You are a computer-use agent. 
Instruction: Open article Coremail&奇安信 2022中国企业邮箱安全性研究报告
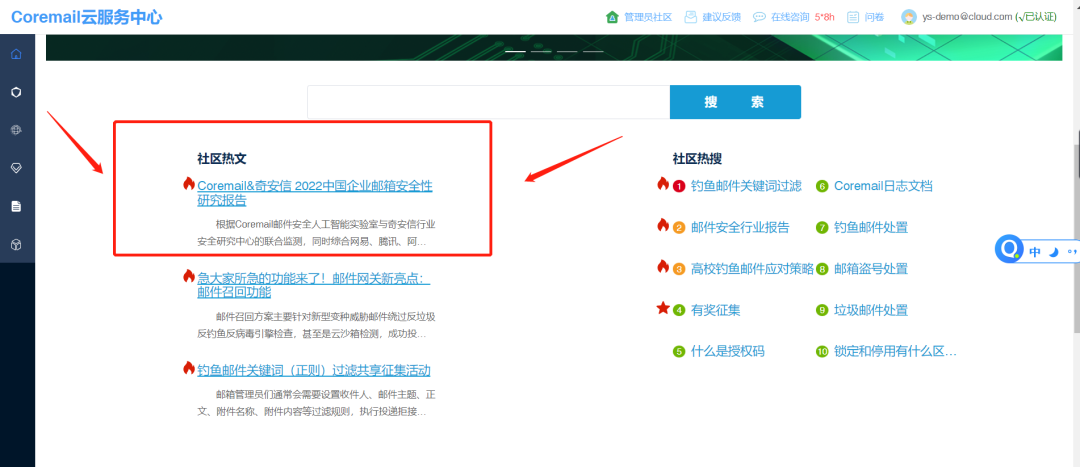click(x=315, y=193)
